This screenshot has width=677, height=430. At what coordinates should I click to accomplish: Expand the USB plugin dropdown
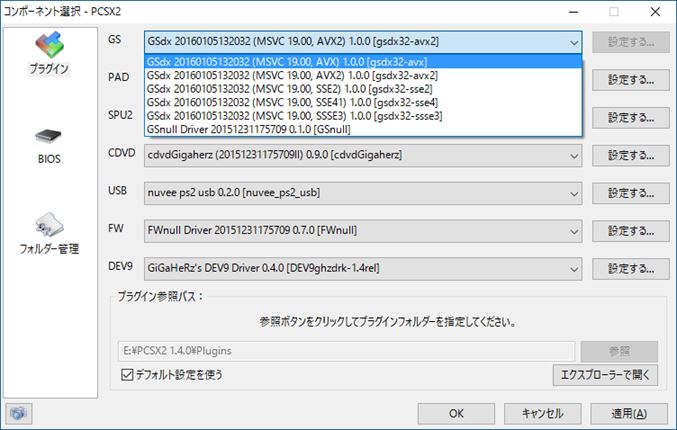tap(363, 193)
